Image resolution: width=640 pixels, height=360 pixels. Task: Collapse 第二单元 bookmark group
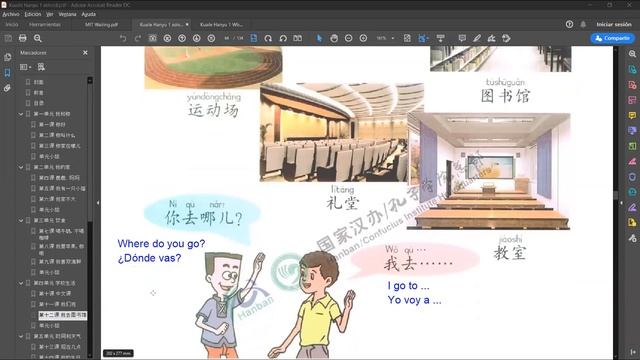21,167
